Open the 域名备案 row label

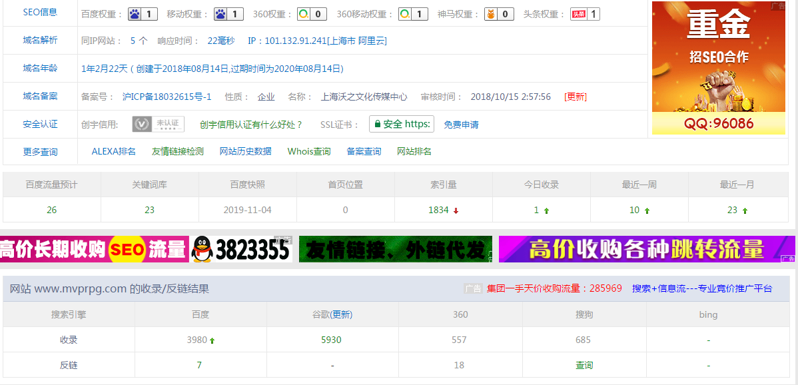pyautogui.click(x=40, y=96)
